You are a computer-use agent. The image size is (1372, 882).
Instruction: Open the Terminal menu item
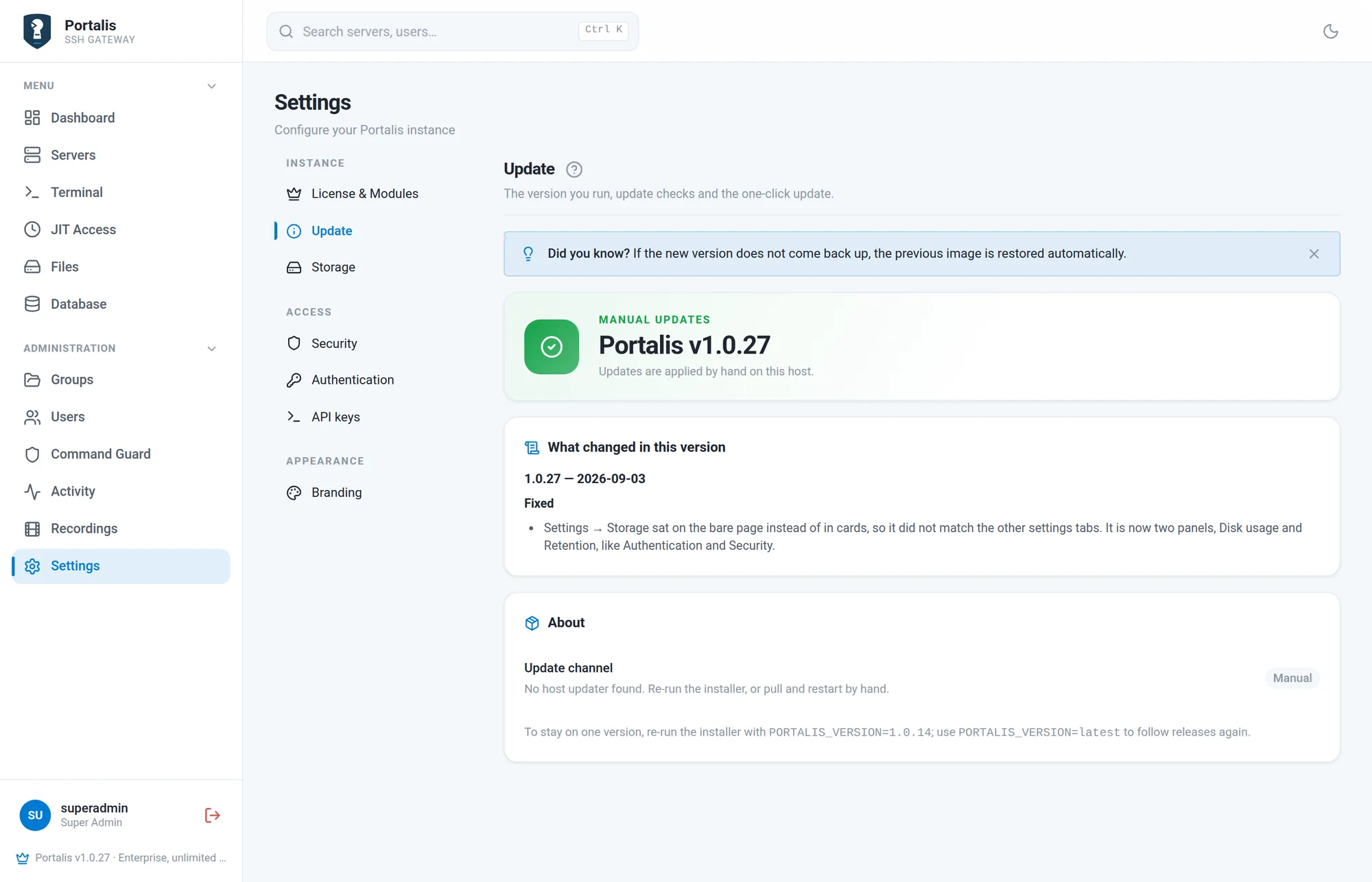coord(121,192)
